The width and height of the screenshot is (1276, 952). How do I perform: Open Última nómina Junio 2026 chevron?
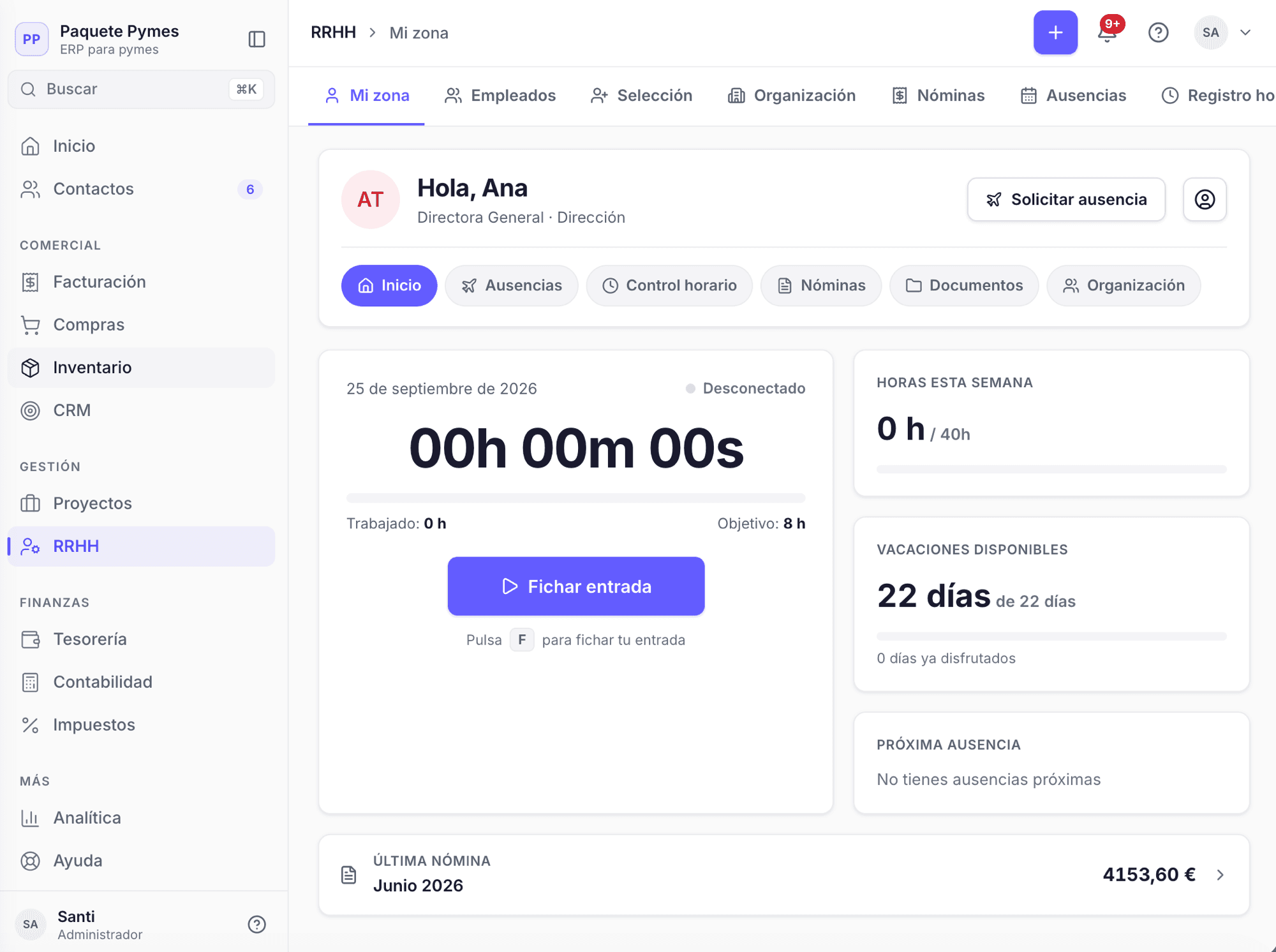tap(1220, 875)
